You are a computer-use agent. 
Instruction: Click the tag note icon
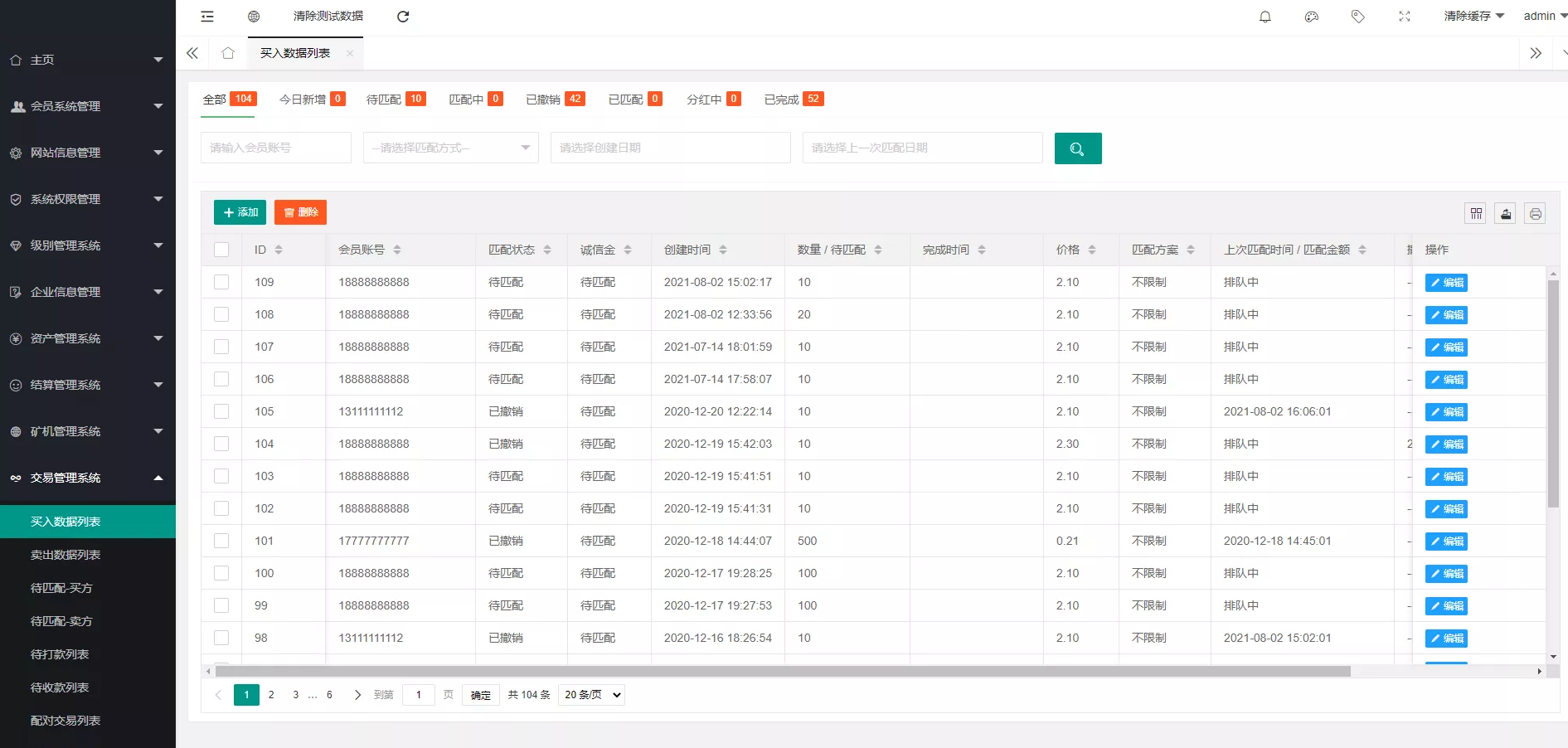click(1358, 17)
